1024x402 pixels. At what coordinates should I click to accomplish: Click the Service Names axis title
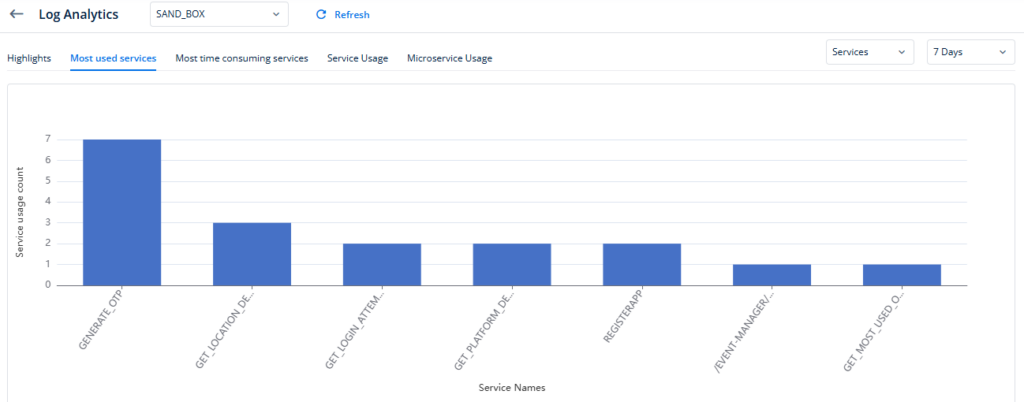pyautogui.click(x=512, y=388)
